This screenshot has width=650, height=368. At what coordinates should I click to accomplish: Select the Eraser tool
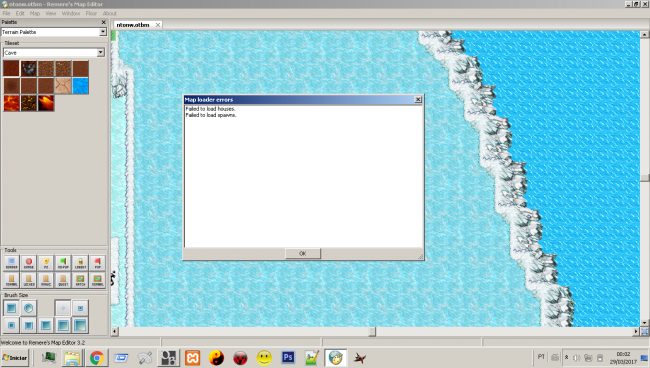pos(29,263)
